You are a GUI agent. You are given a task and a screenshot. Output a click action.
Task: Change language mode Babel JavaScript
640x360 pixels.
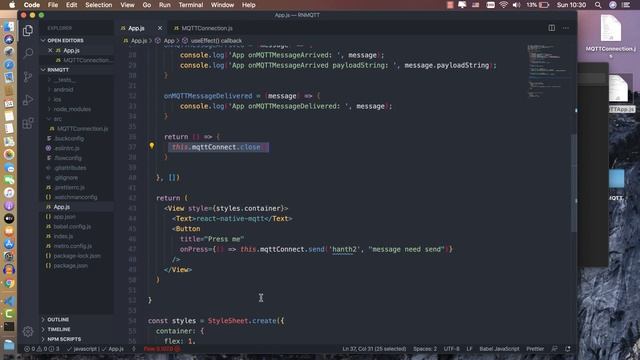pyautogui.click(x=499, y=349)
